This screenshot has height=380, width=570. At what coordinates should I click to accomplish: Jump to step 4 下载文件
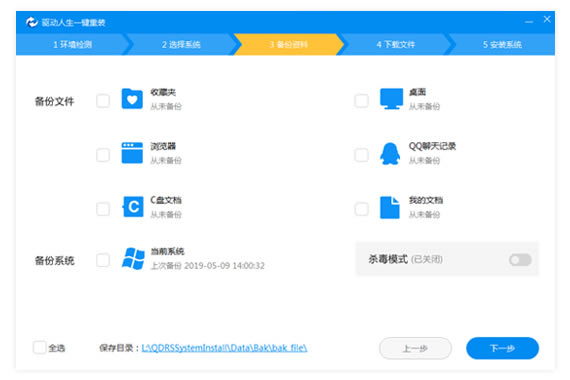click(396, 44)
